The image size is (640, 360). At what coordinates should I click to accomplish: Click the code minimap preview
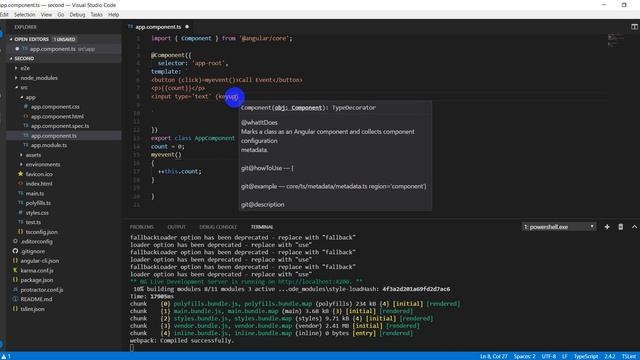(615, 40)
